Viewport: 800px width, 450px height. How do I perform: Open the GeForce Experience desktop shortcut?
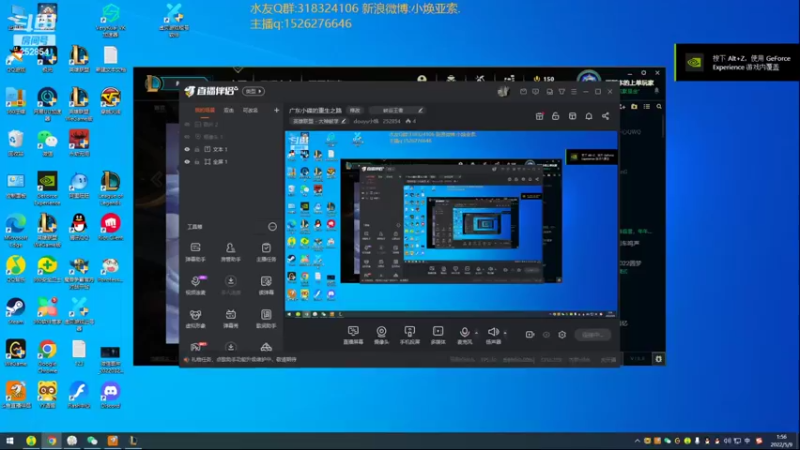pos(47,188)
